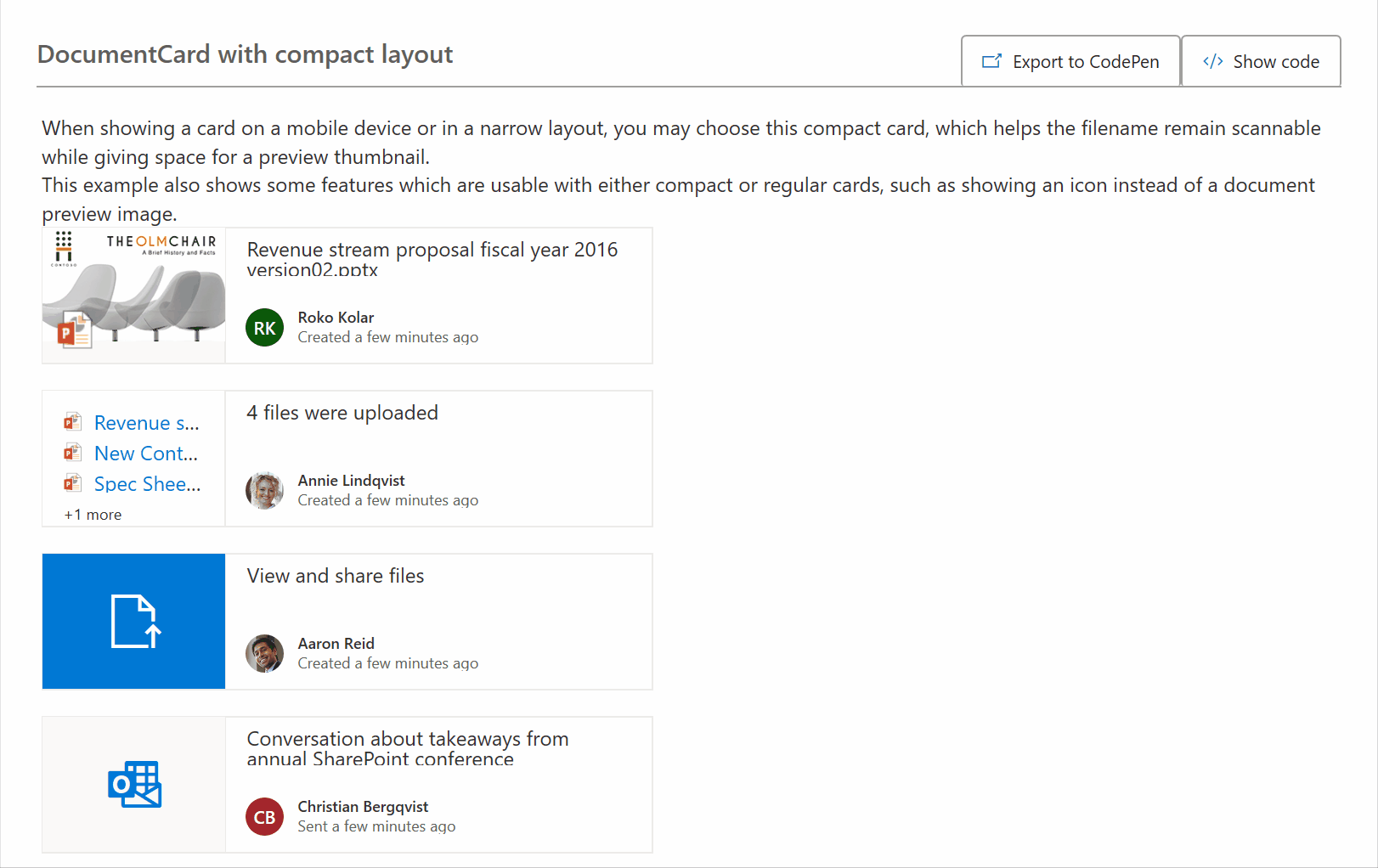Viewport: 1378px width, 868px height.
Task: Select the View and share files card title
Action: 335,575
